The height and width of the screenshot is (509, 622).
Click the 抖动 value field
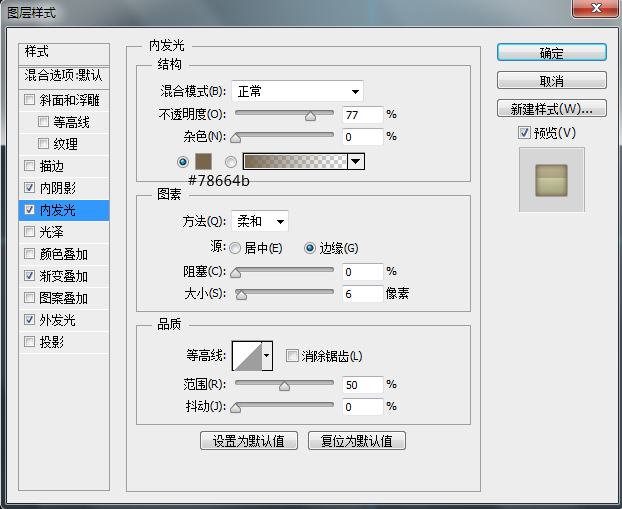[x=363, y=407]
